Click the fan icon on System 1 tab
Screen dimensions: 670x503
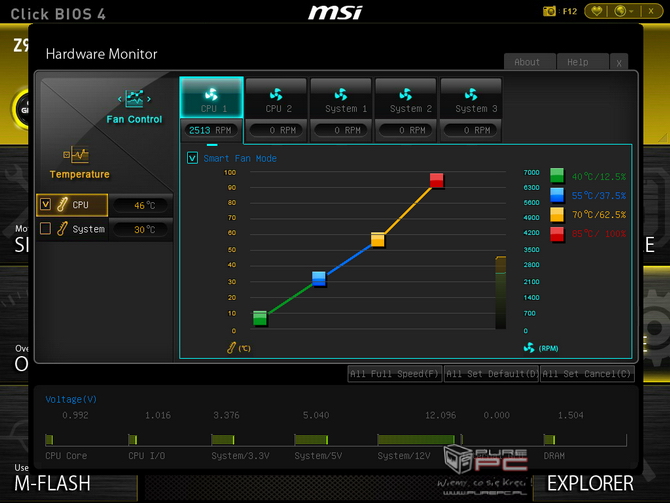[x=341, y=94]
